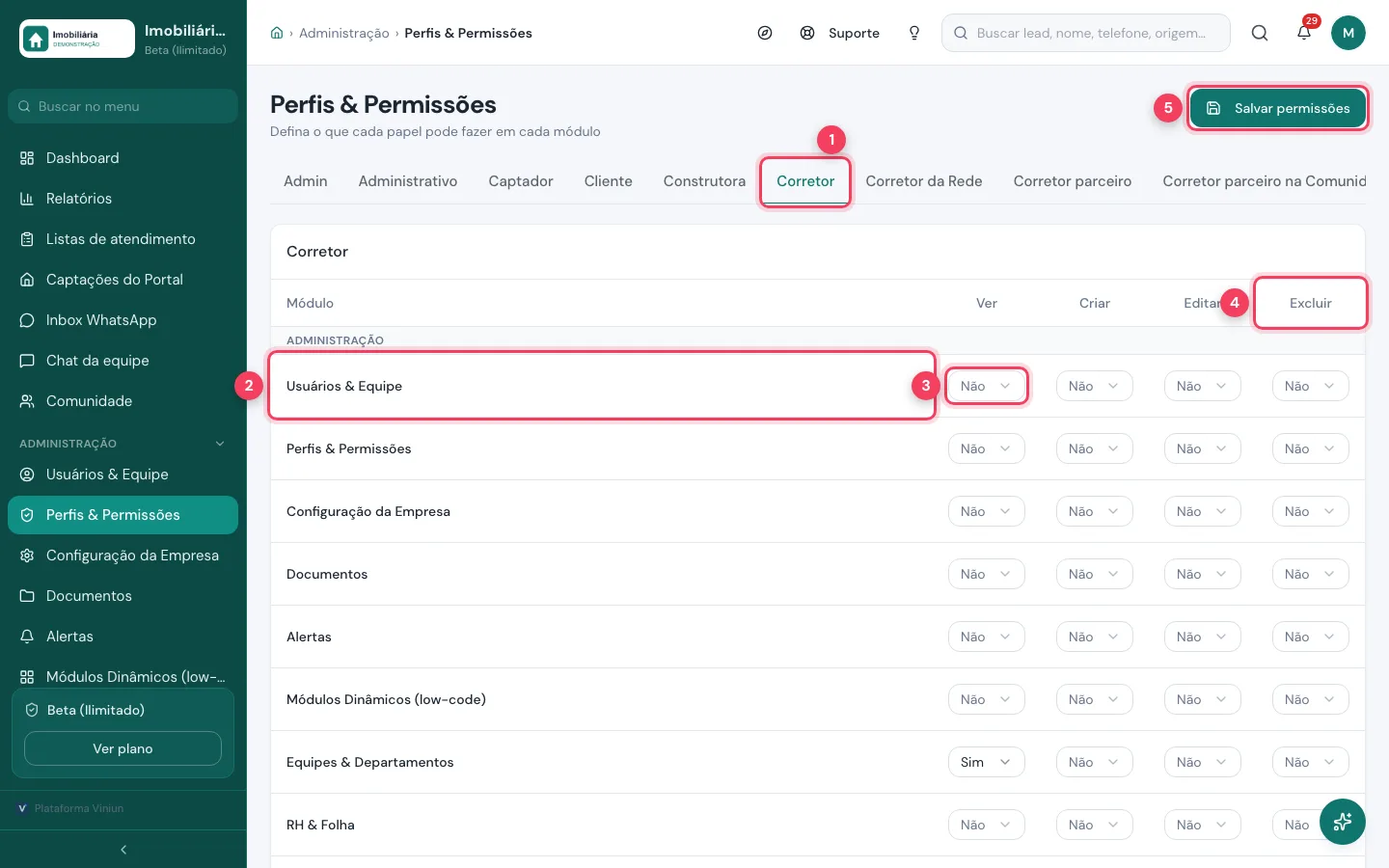Open Chat da equipe
1389x868 pixels.
[123, 361]
